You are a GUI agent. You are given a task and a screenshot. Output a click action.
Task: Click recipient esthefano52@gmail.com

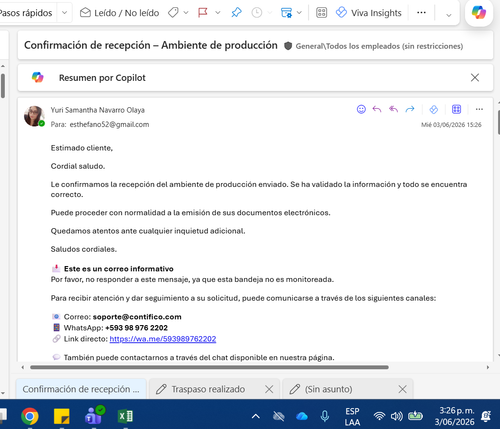pyautogui.click(x=109, y=124)
